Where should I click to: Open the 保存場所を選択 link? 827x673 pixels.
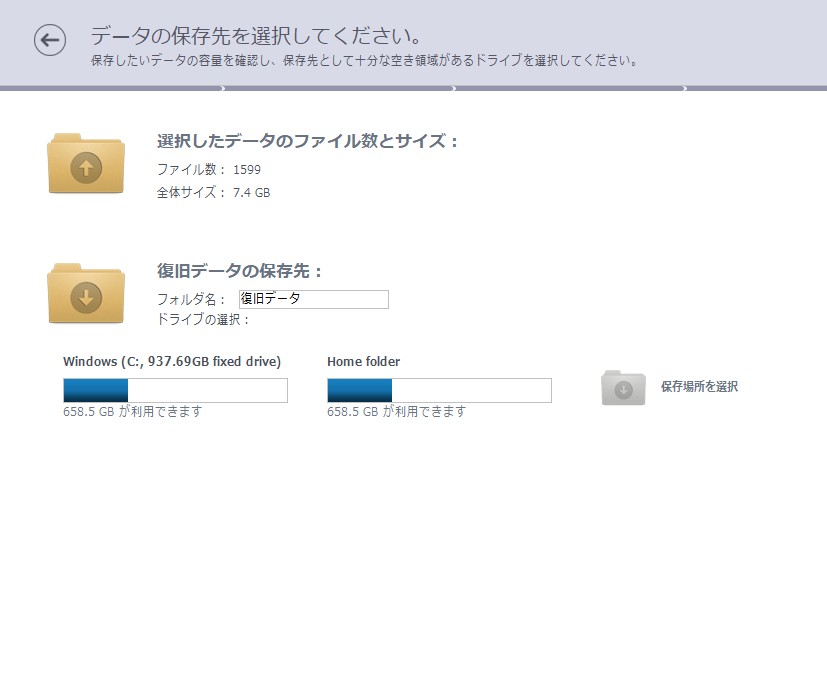click(699, 387)
